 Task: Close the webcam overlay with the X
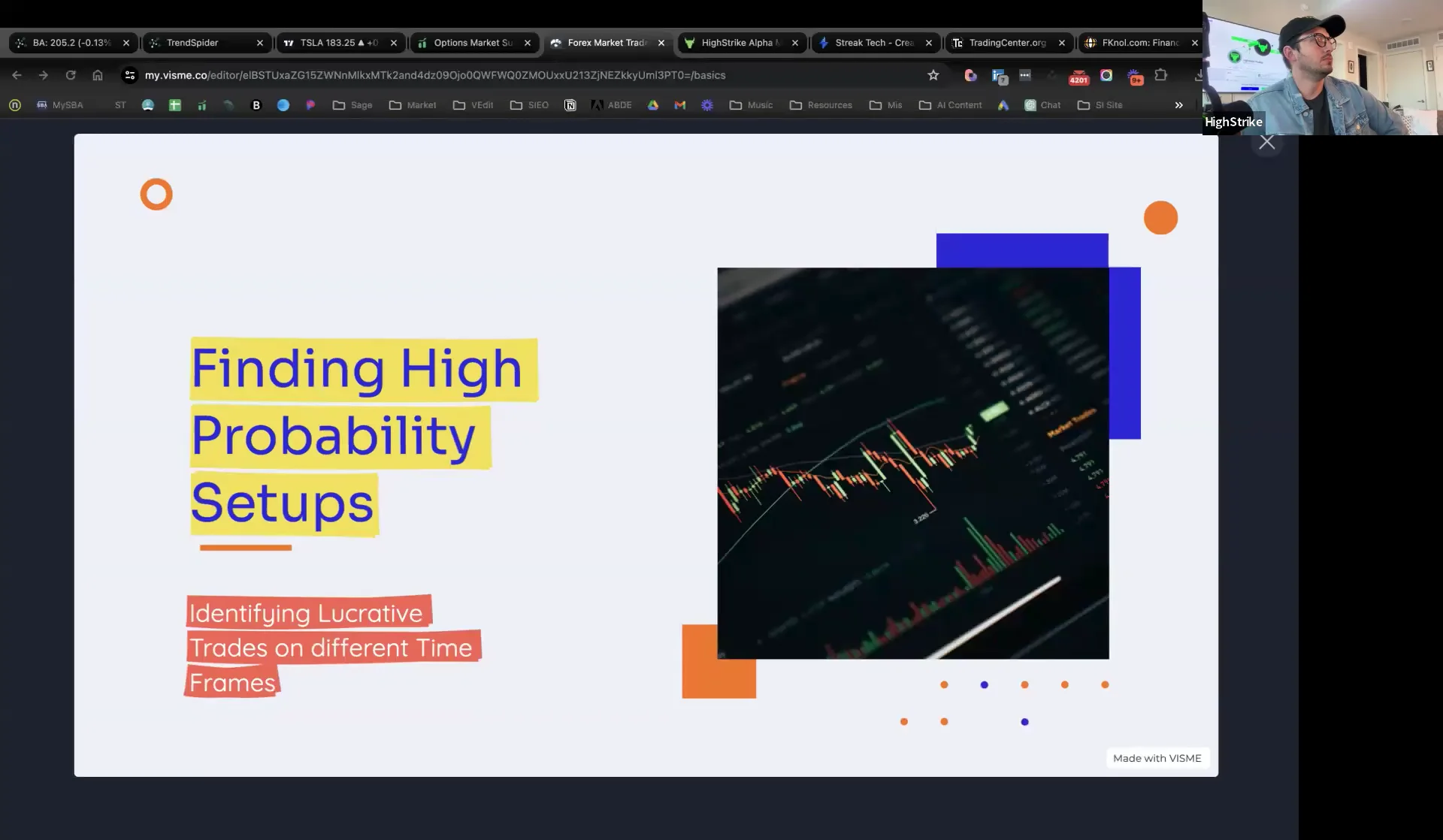pos(1266,141)
